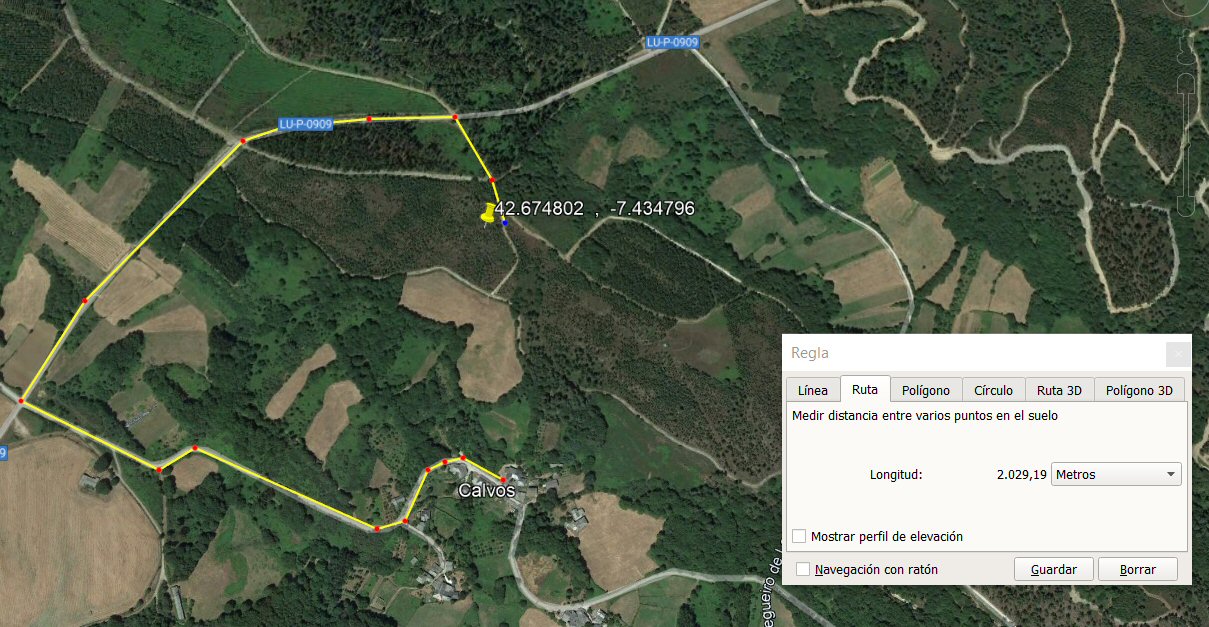This screenshot has width=1209, height=627.
Task: Click the Street View pegman icon
Action: click(x=1186, y=47)
